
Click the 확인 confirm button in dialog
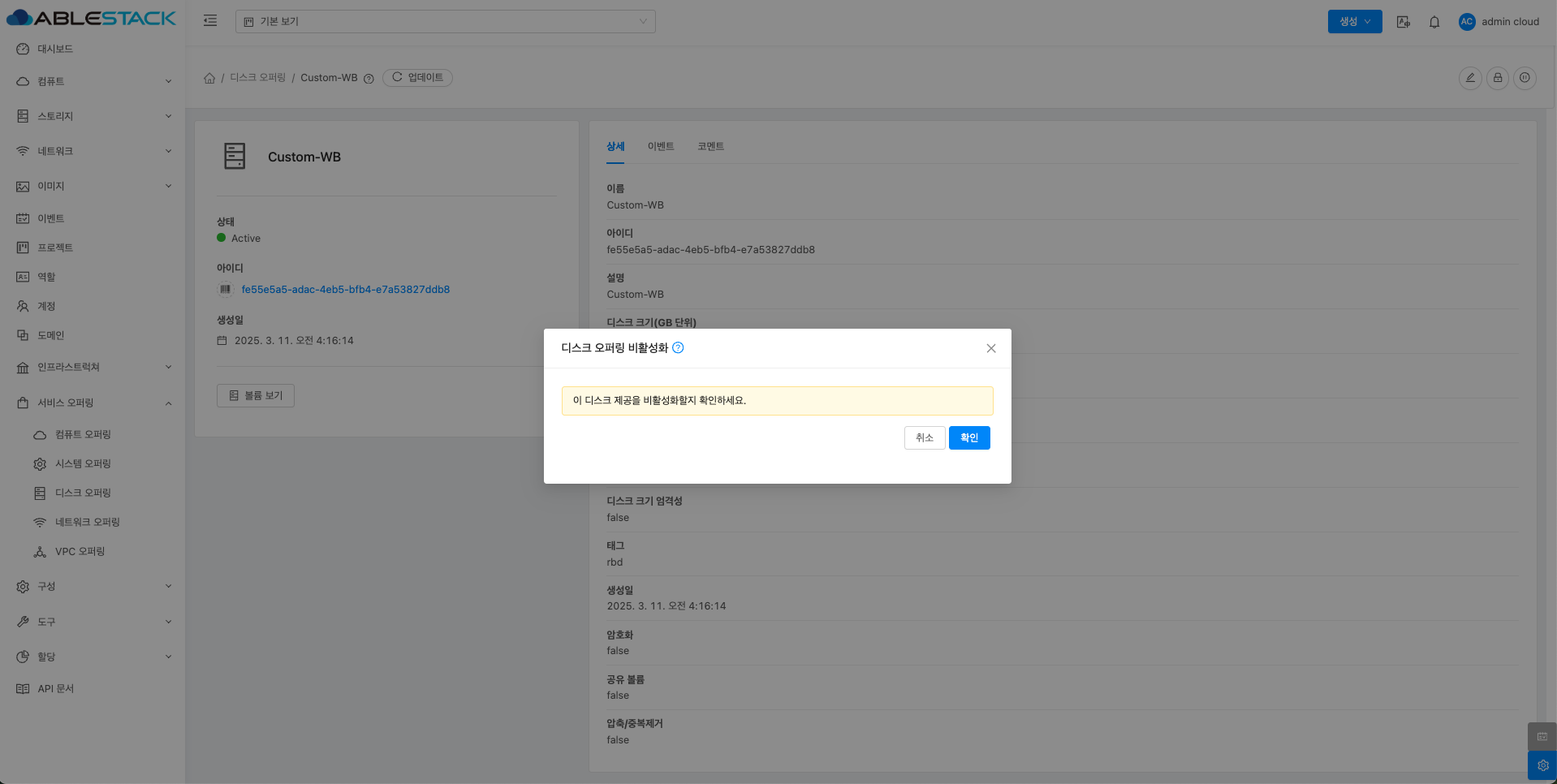(x=968, y=438)
